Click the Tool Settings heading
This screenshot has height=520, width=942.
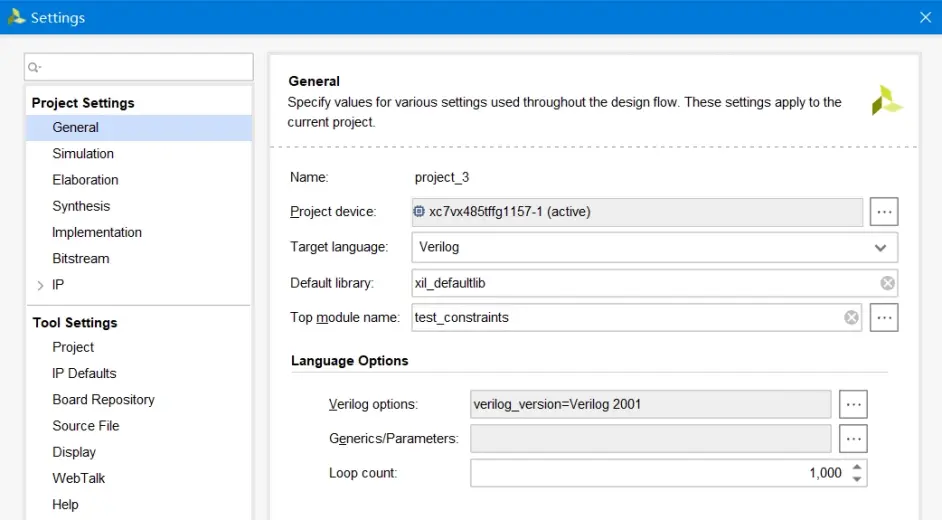point(75,323)
